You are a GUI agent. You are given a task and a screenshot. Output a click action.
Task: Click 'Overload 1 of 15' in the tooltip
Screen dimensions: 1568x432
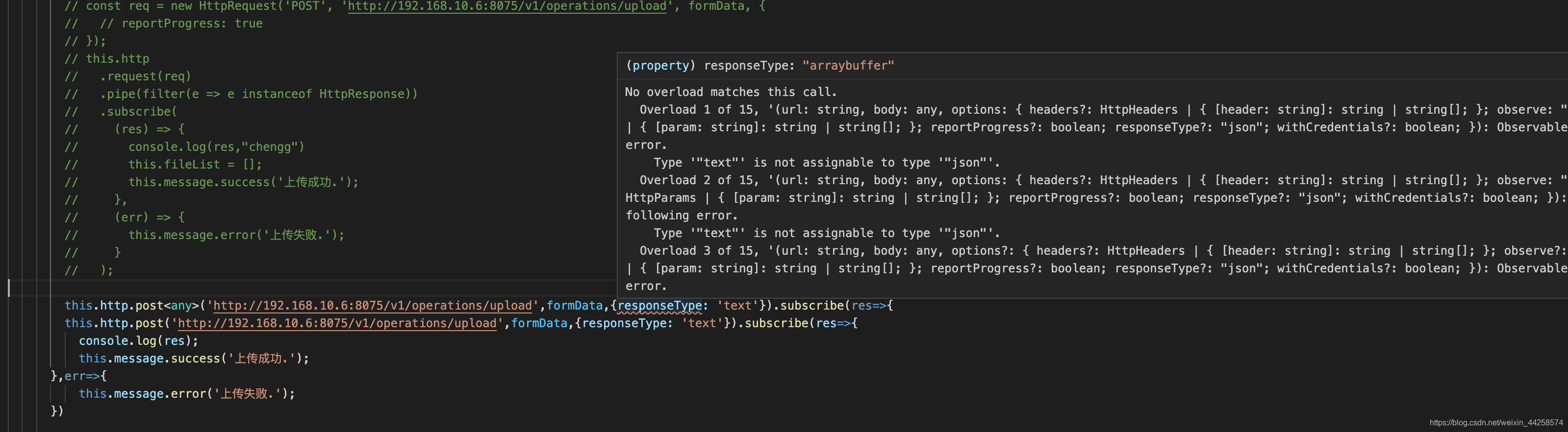coord(696,110)
